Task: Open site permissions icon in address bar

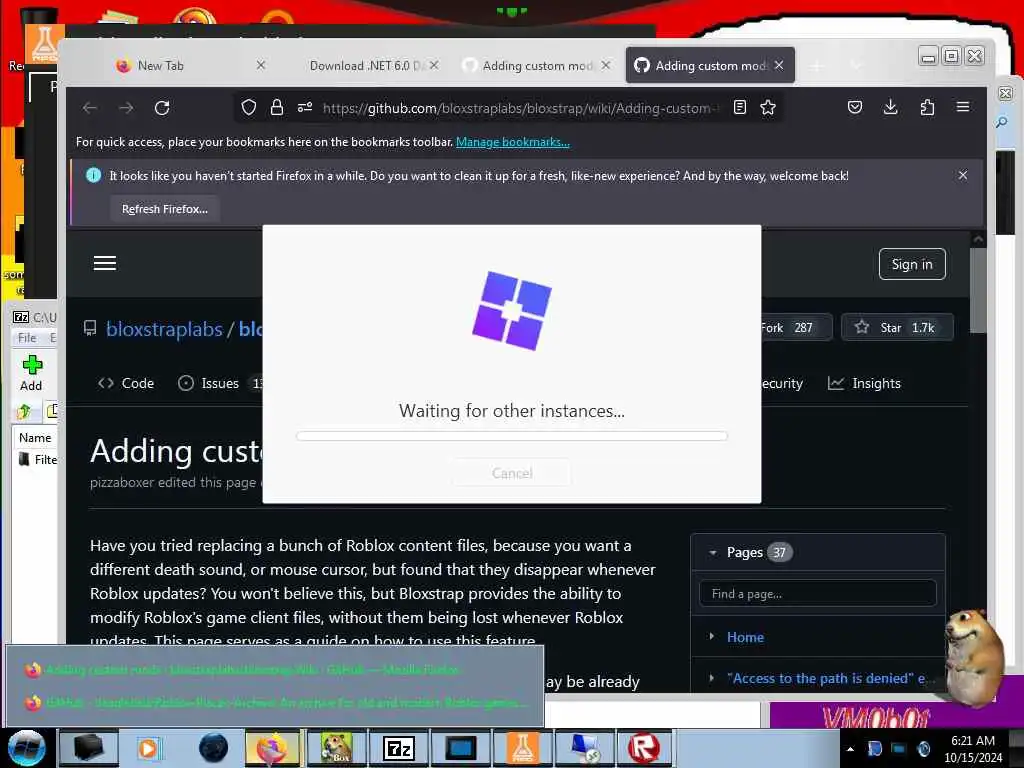Action: [x=305, y=107]
